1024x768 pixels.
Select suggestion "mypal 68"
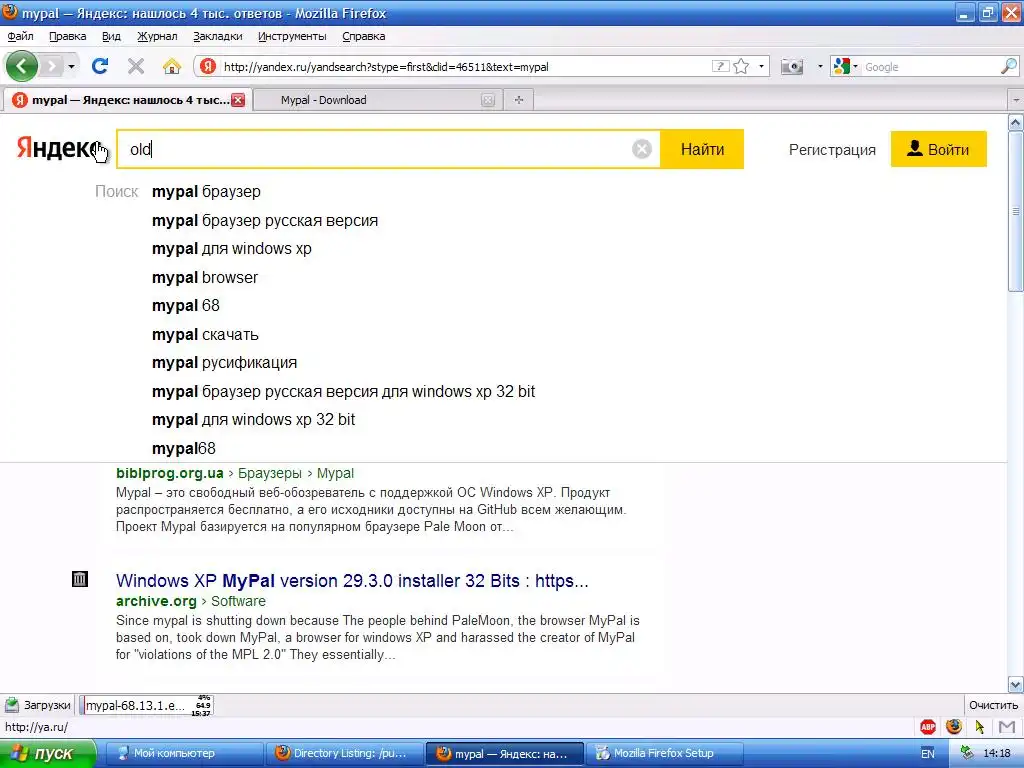185,306
